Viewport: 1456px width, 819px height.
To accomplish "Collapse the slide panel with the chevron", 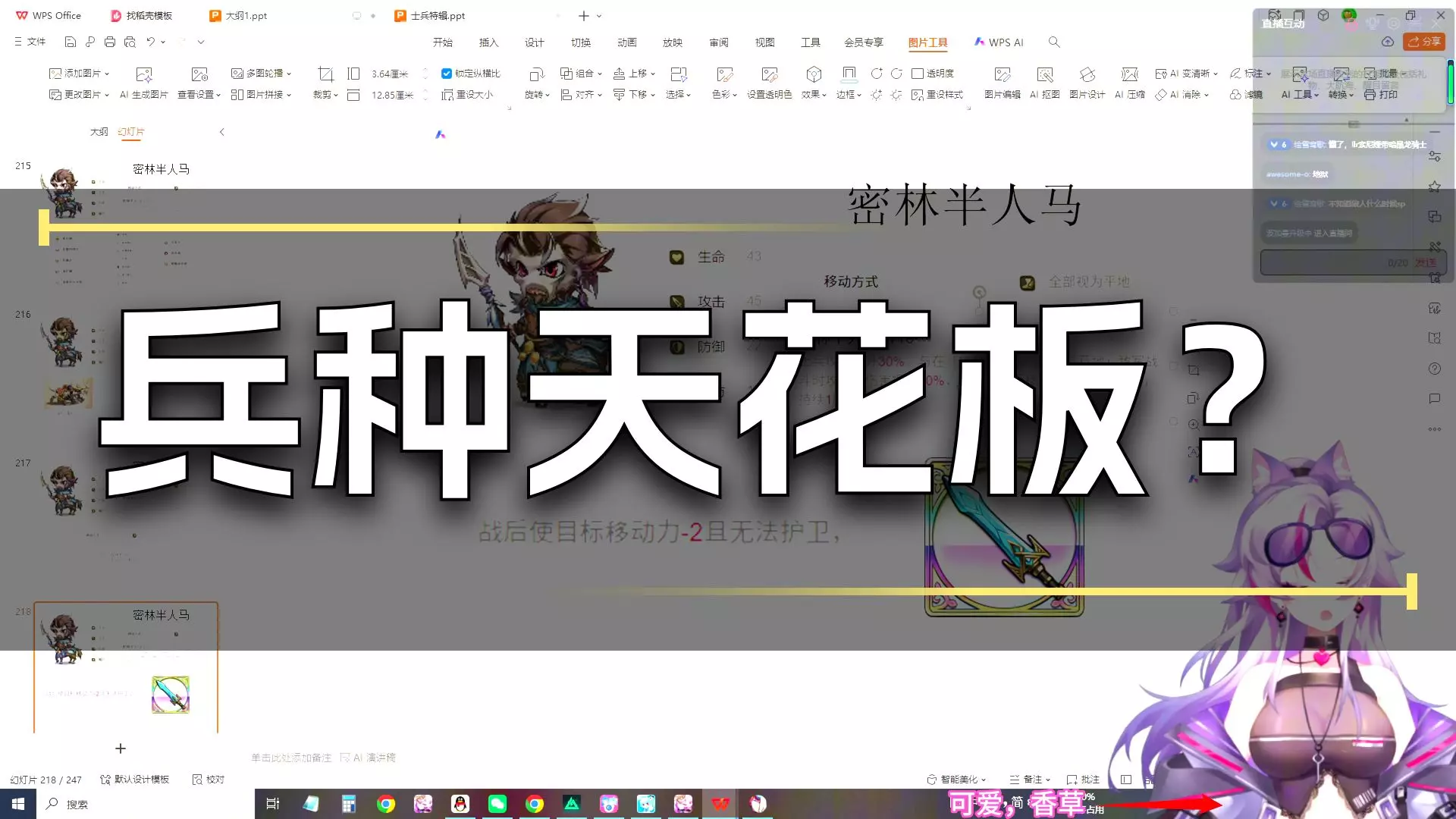I will click(222, 132).
